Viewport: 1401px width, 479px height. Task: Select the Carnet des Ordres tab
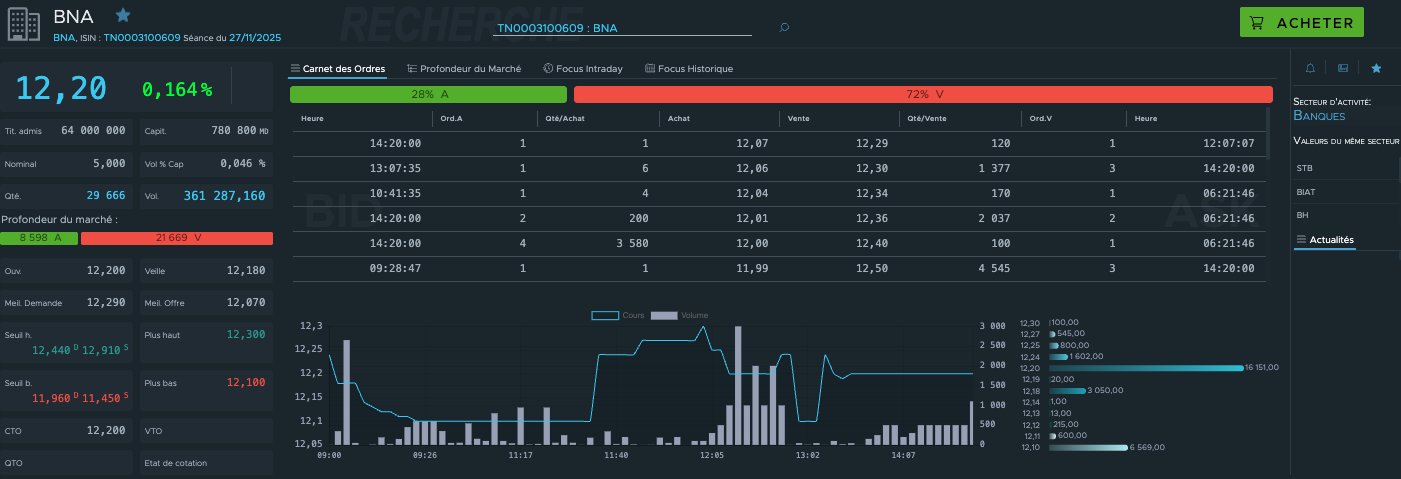[x=338, y=69]
